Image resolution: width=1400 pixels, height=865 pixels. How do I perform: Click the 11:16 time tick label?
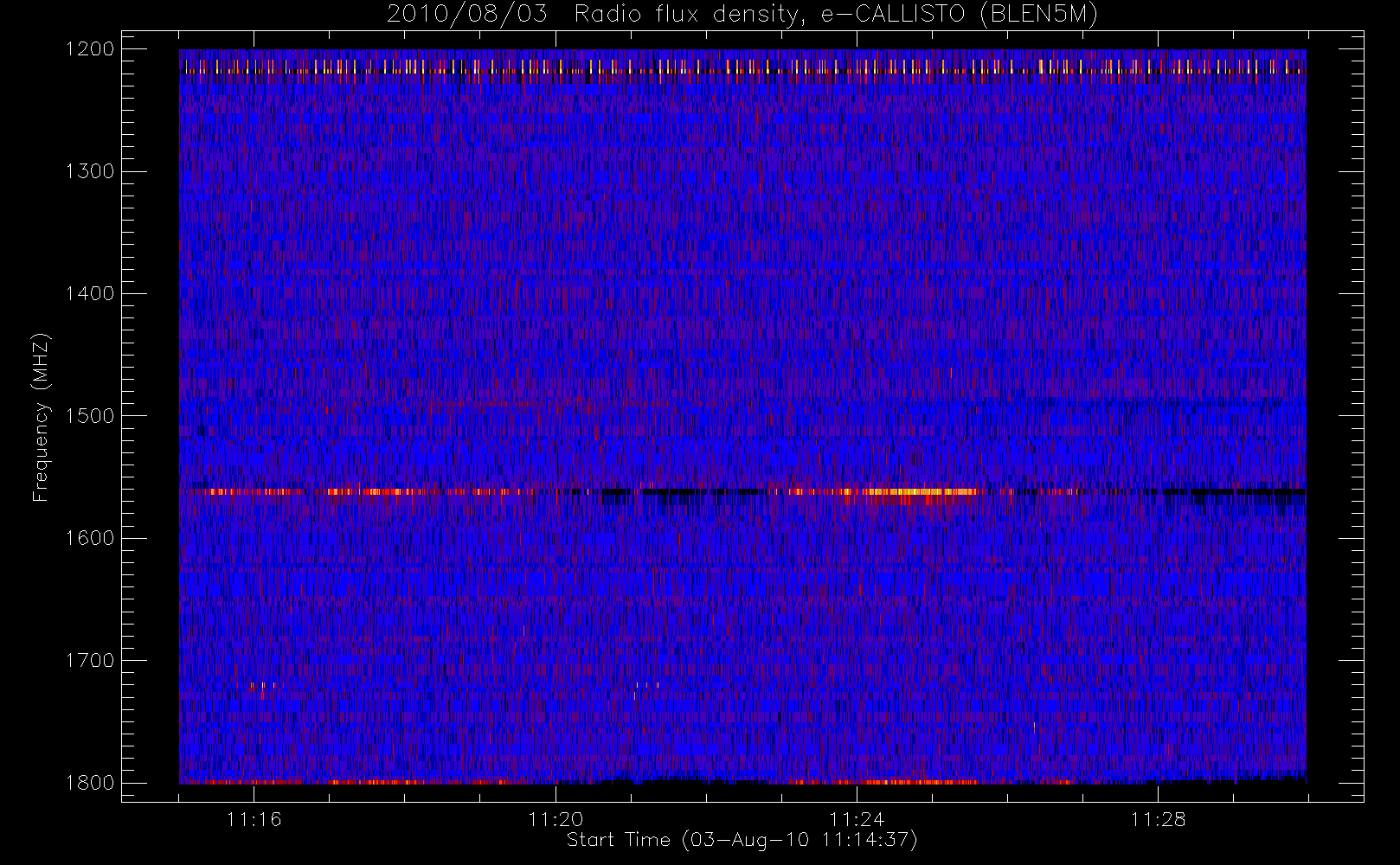(254, 818)
